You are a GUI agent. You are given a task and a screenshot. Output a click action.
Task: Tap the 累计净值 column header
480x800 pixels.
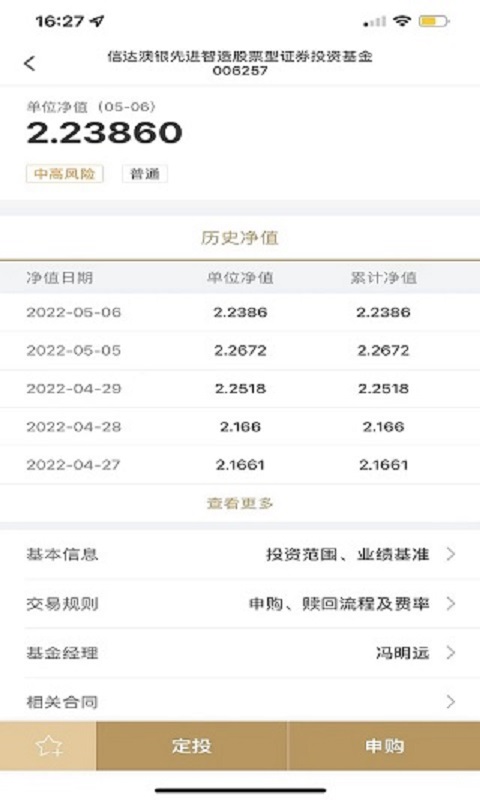pyautogui.click(x=384, y=278)
